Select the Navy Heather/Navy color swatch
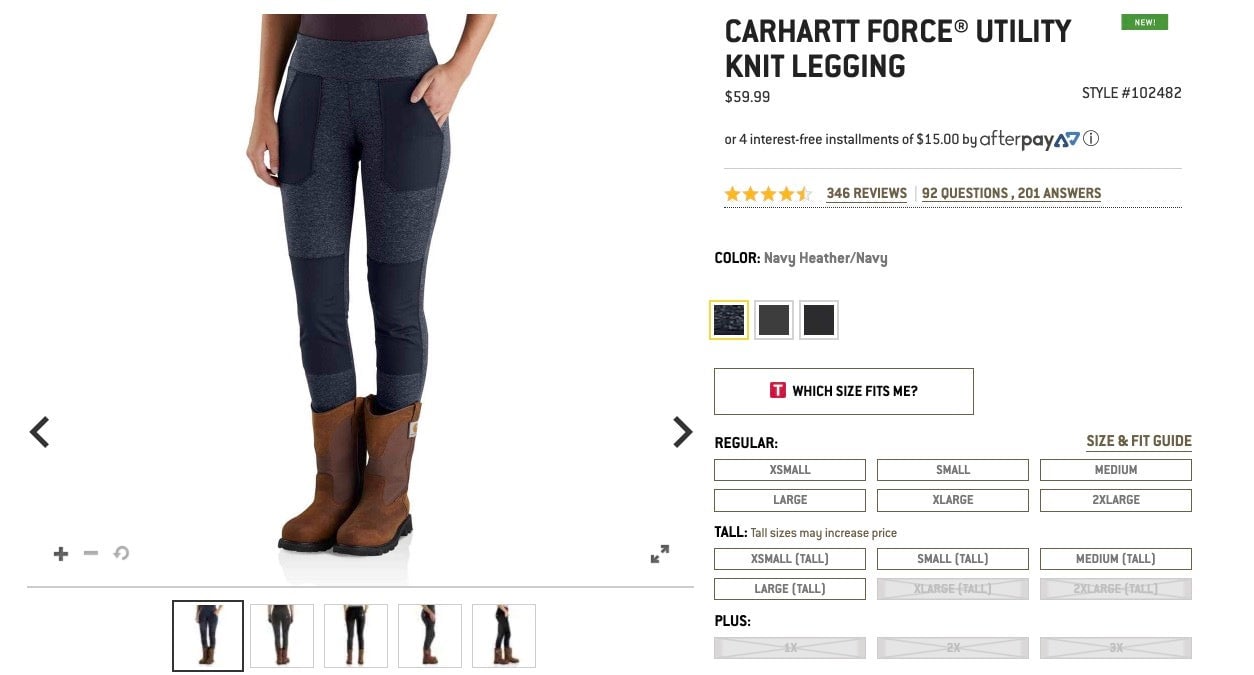 [729, 320]
